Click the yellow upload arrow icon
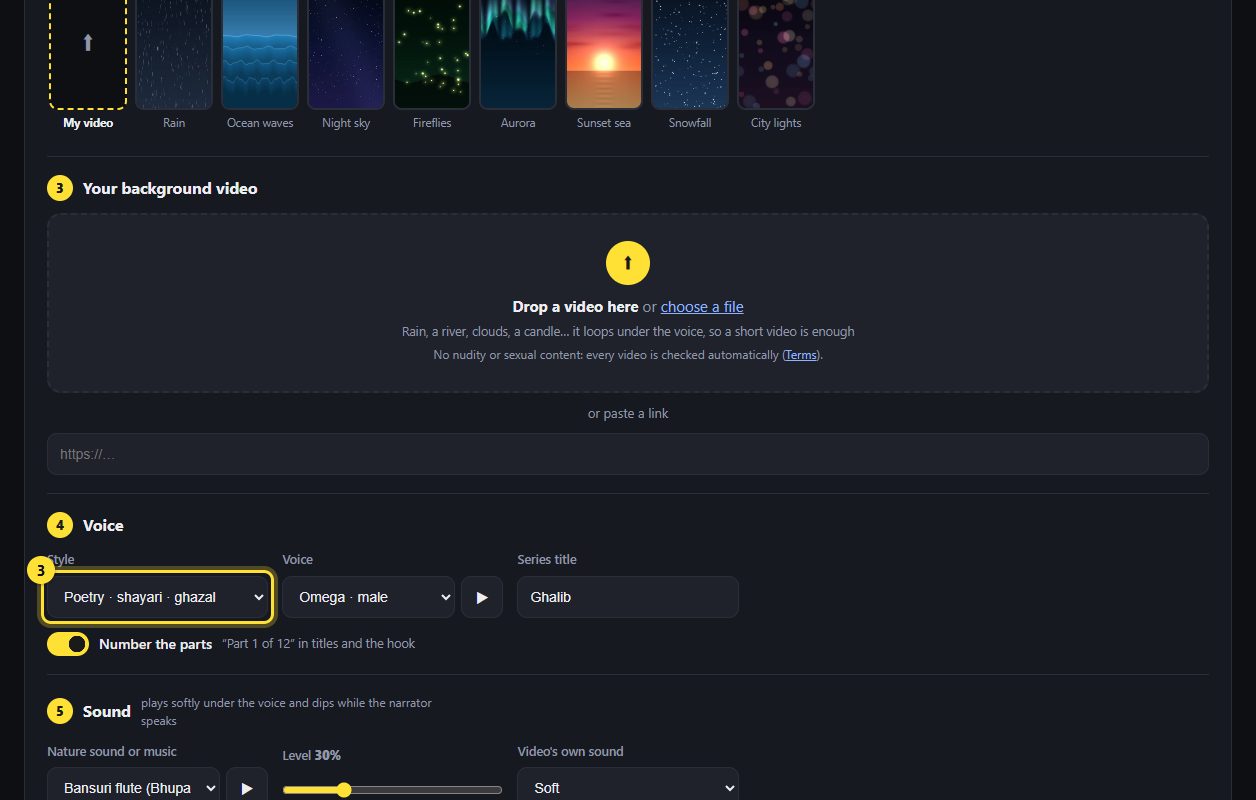The height and width of the screenshot is (800, 1256). tap(628, 263)
